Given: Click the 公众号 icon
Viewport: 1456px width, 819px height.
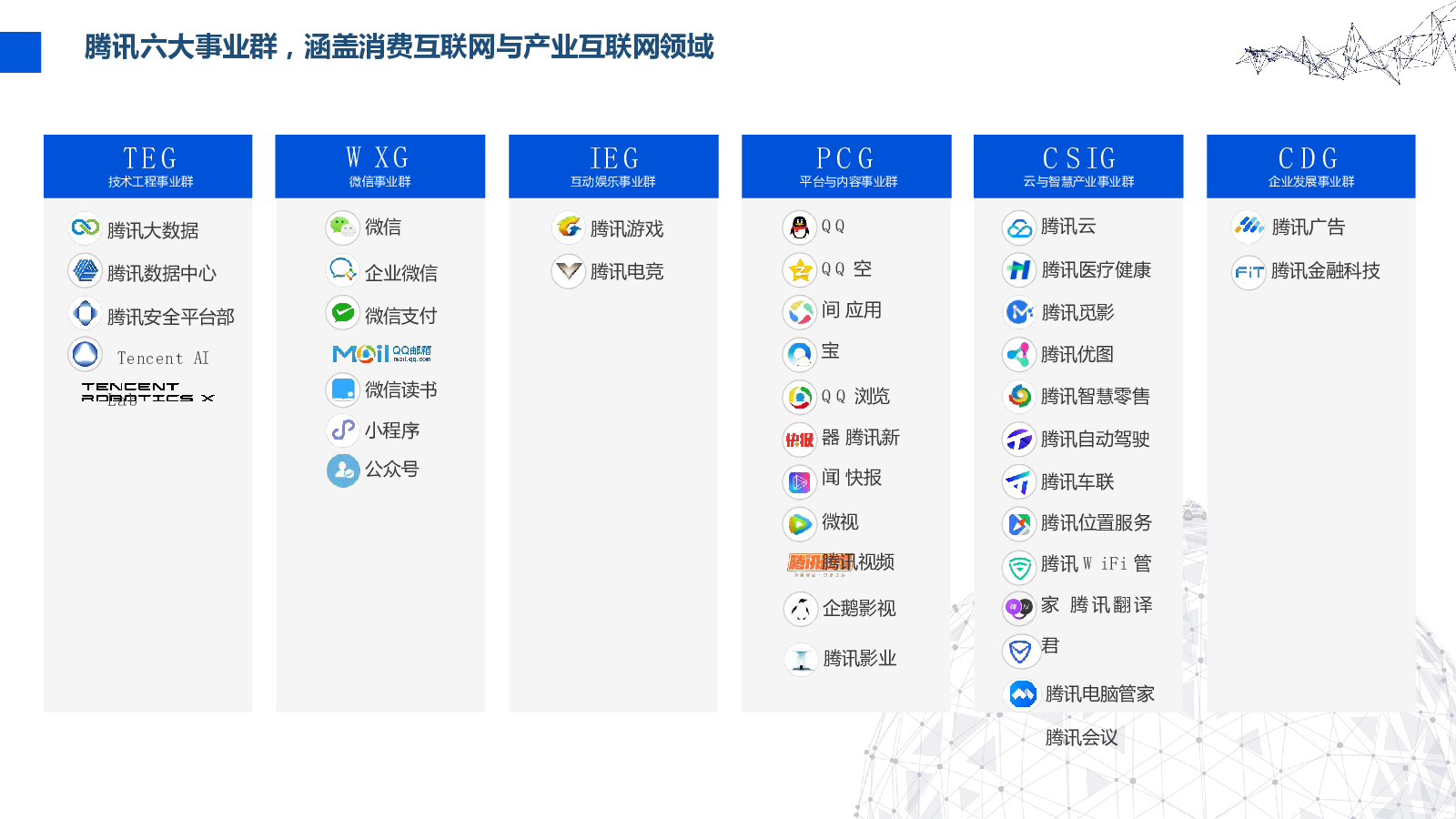Looking at the screenshot, I should pos(343,470).
